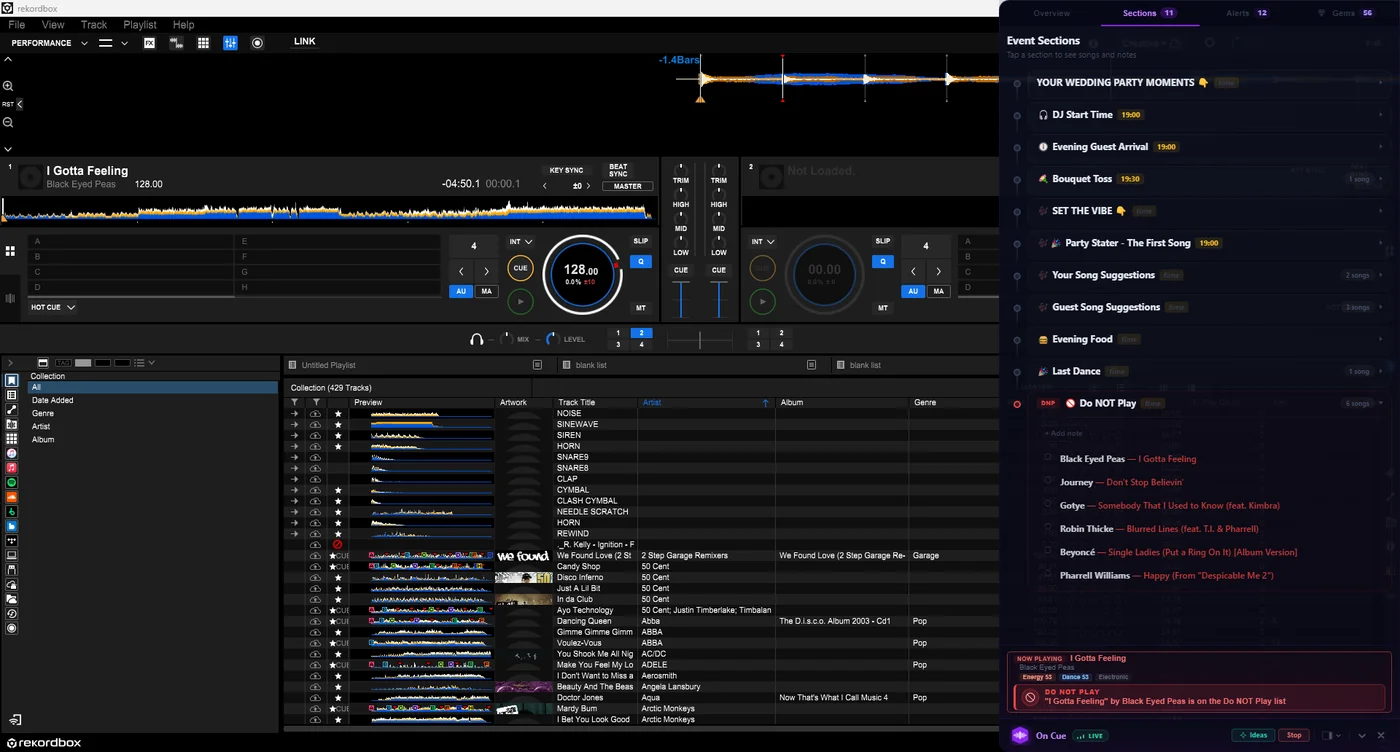The image size is (1400, 752).
Task: Click the beat grid pad icon left of deck 1
Action: point(10,251)
